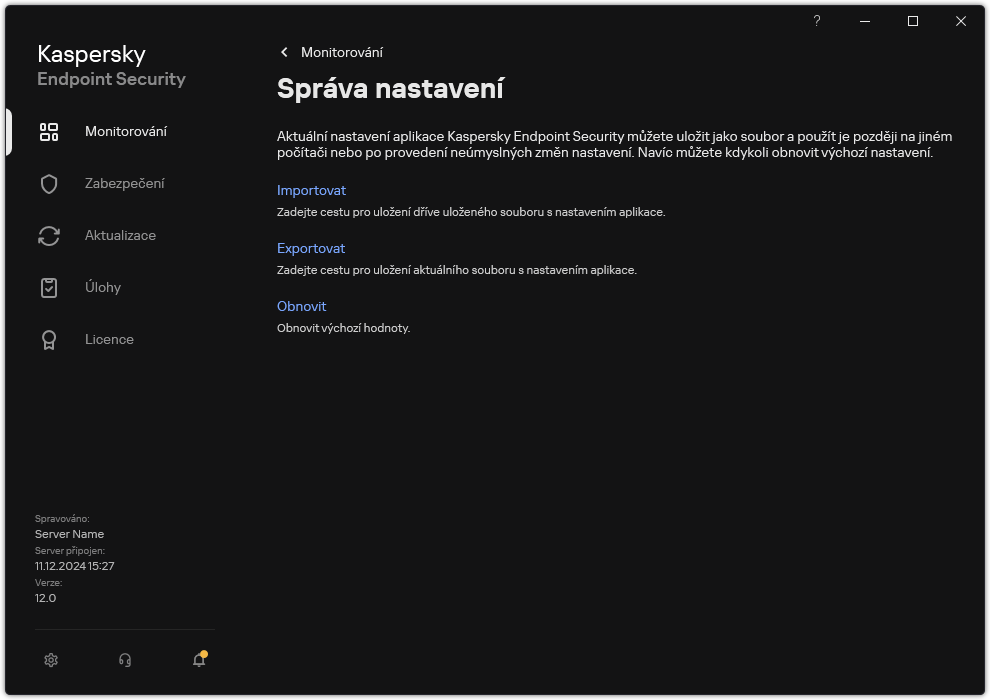
Task: Open the Aktualizace section
Action: pos(120,235)
